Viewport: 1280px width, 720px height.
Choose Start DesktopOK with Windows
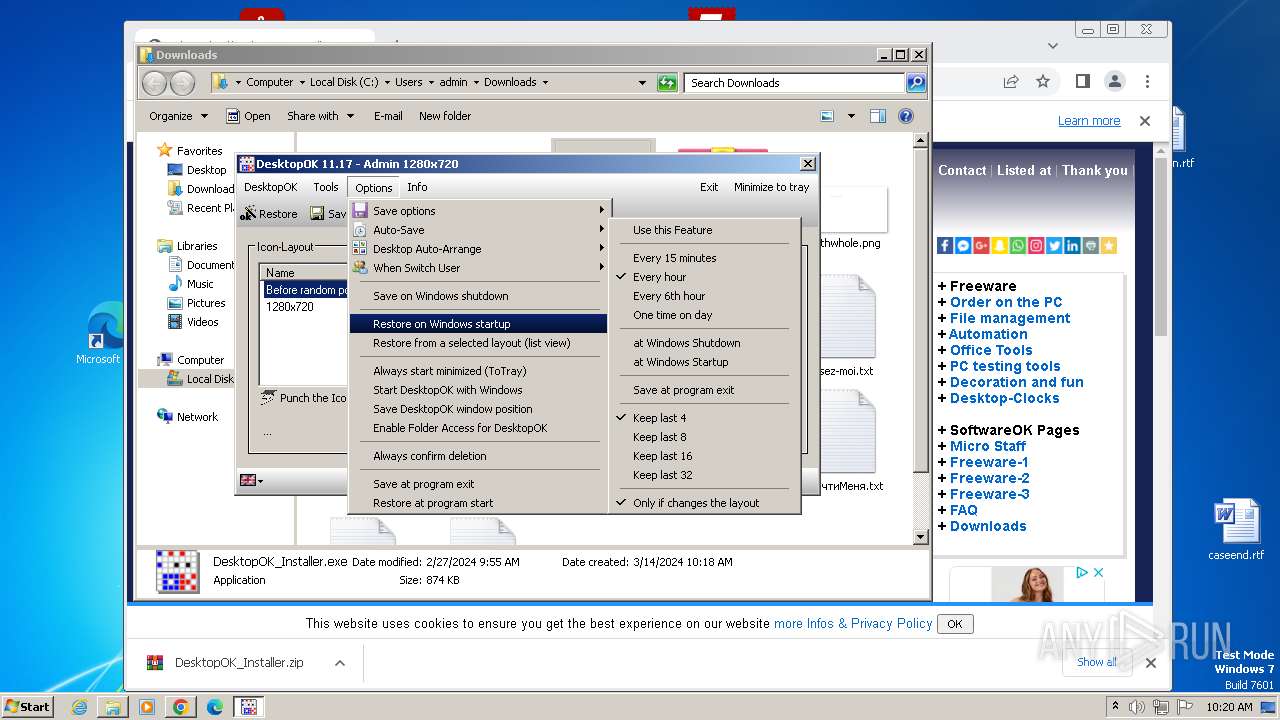coord(478,390)
